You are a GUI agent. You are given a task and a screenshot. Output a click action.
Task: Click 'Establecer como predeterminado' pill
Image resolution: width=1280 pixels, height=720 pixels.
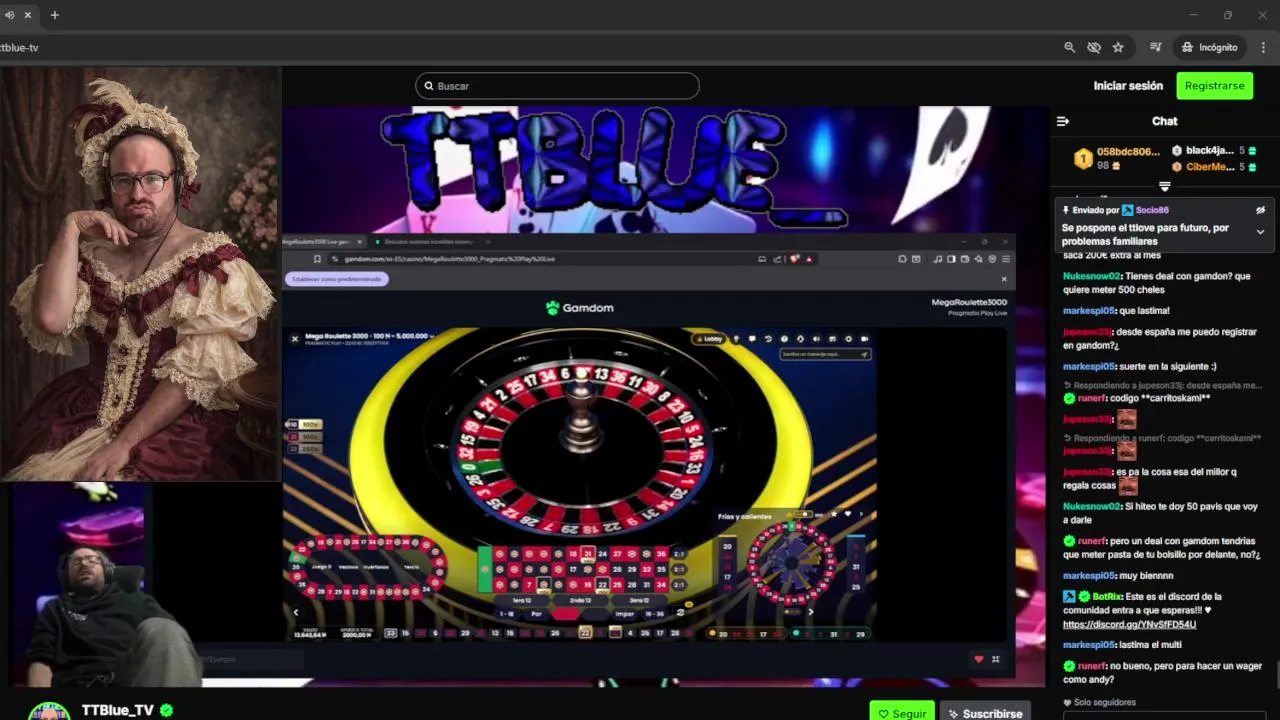[337, 279]
